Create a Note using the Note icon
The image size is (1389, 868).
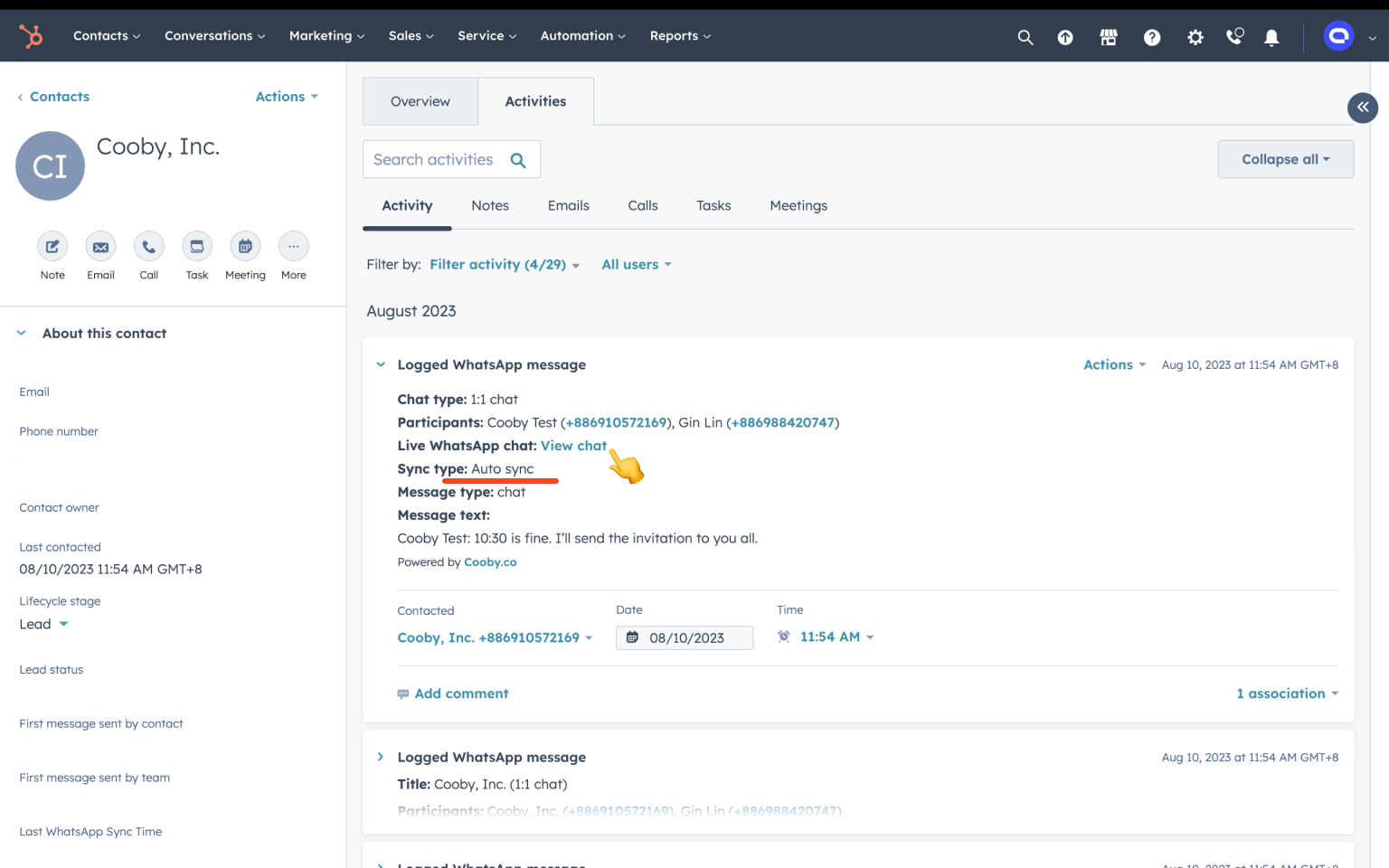[x=52, y=246]
